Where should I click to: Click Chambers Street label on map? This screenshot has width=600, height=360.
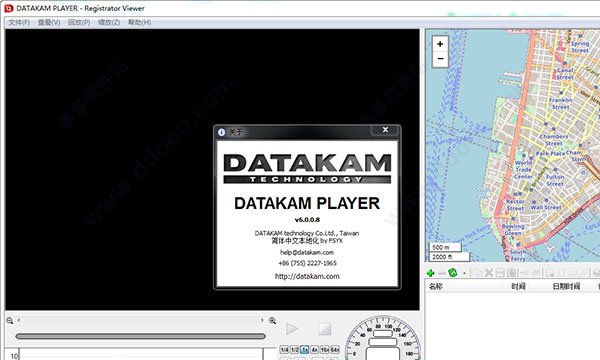tap(554, 140)
